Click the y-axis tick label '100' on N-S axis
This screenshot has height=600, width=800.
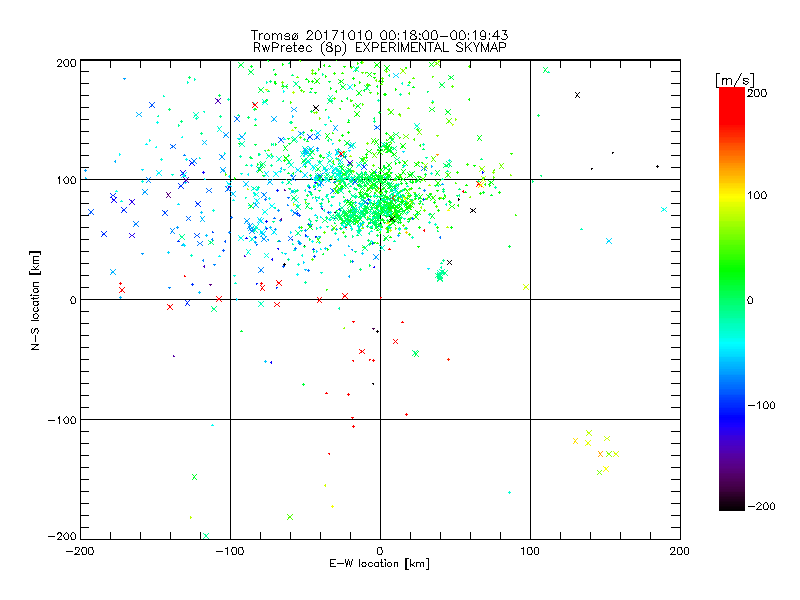point(66,180)
